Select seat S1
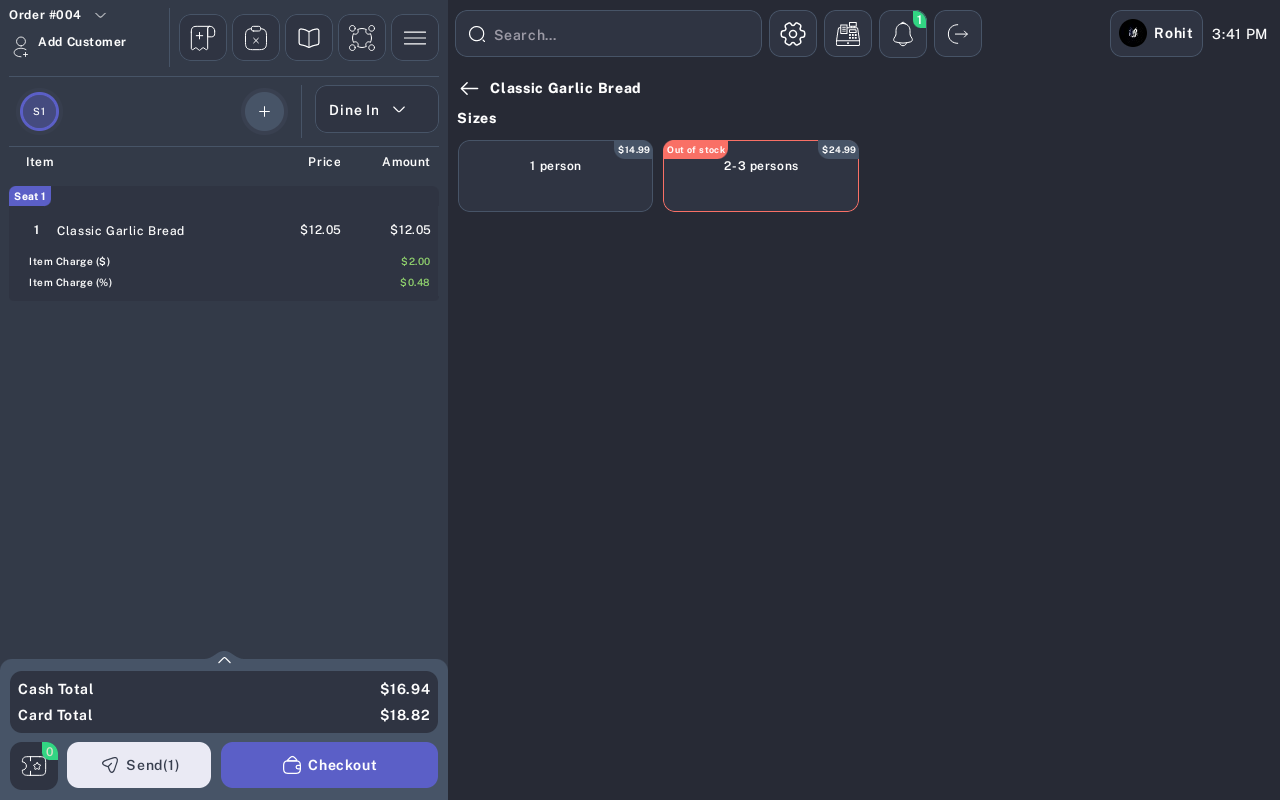 (39, 111)
